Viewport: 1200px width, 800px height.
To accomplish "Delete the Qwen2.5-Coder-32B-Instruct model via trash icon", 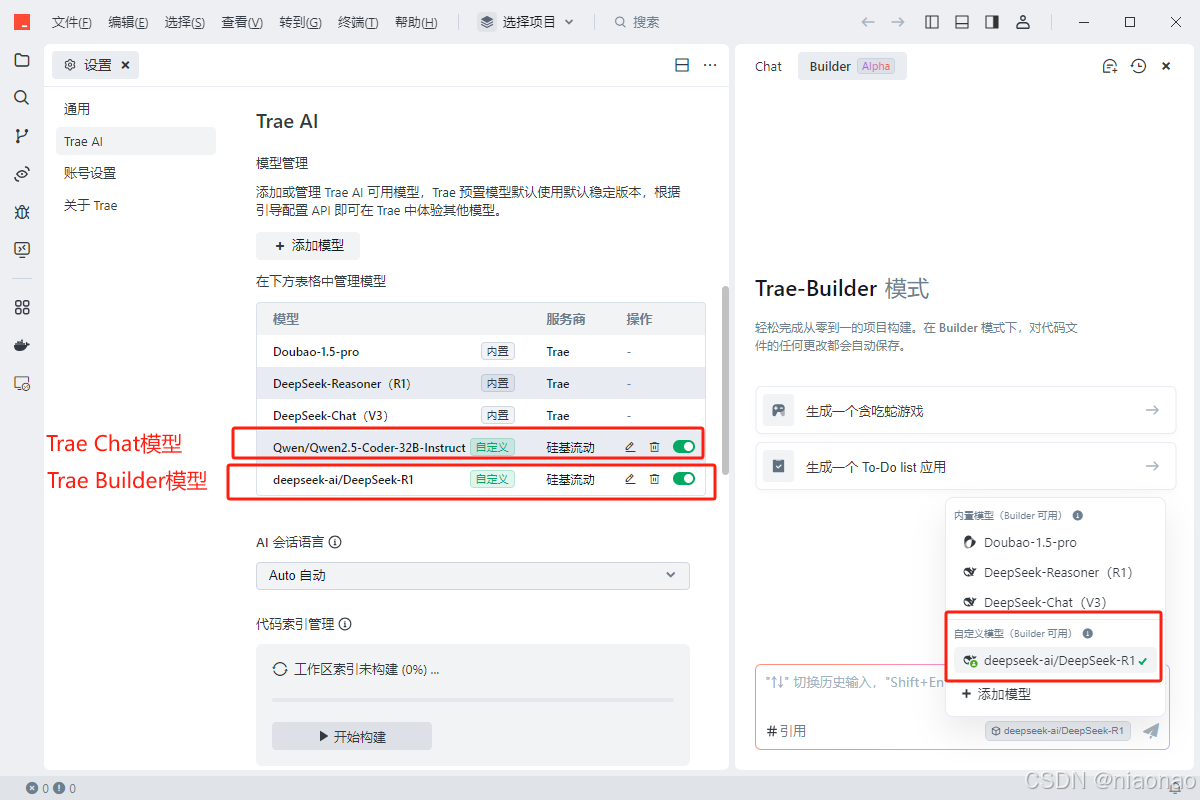I will point(654,447).
